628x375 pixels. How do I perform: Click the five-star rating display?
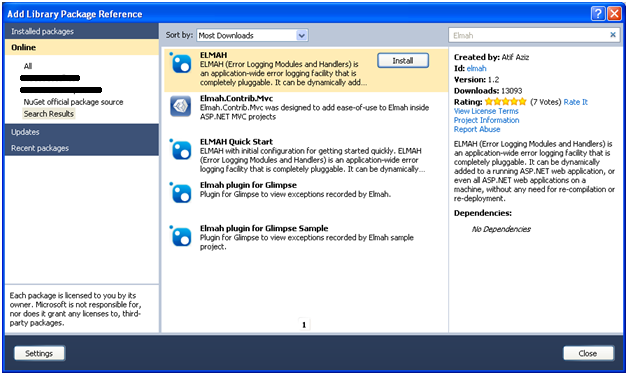point(505,102)
